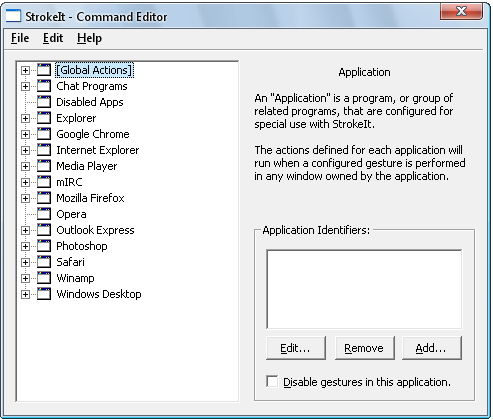Close the StrokeIt Command Editor window
The width and height of the screenshot is (493, 420).
461,12
